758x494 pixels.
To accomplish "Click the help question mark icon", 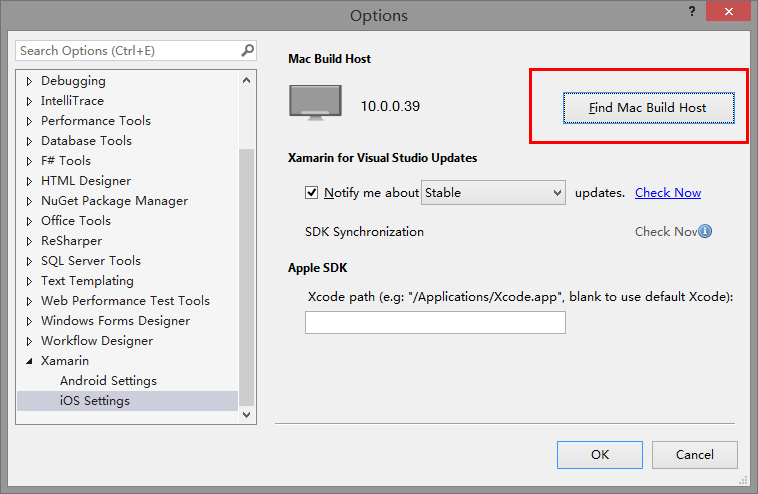I will [x=692, y=11].
